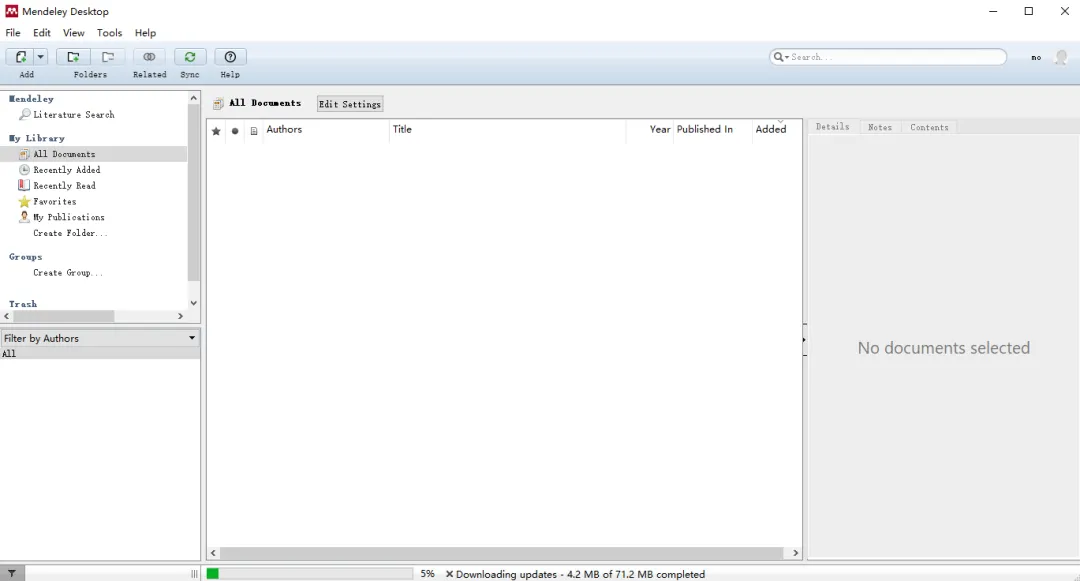1080x581 pixels.
Task: Open the View menu
Action: [74, 32]
